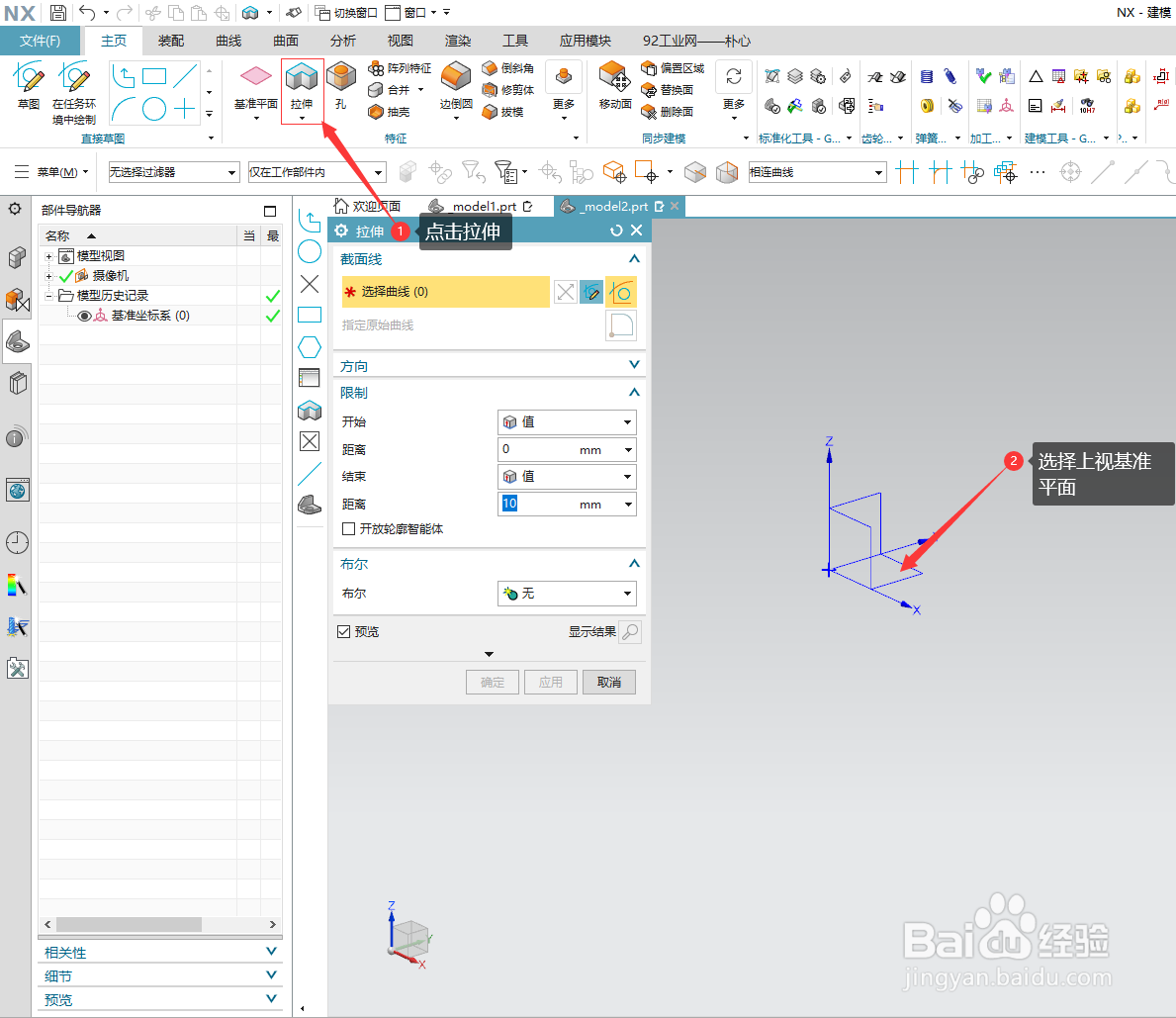Open the 欢迎页面 welcome page tab
The image size is (1176, 1018).
coord(368,207)
